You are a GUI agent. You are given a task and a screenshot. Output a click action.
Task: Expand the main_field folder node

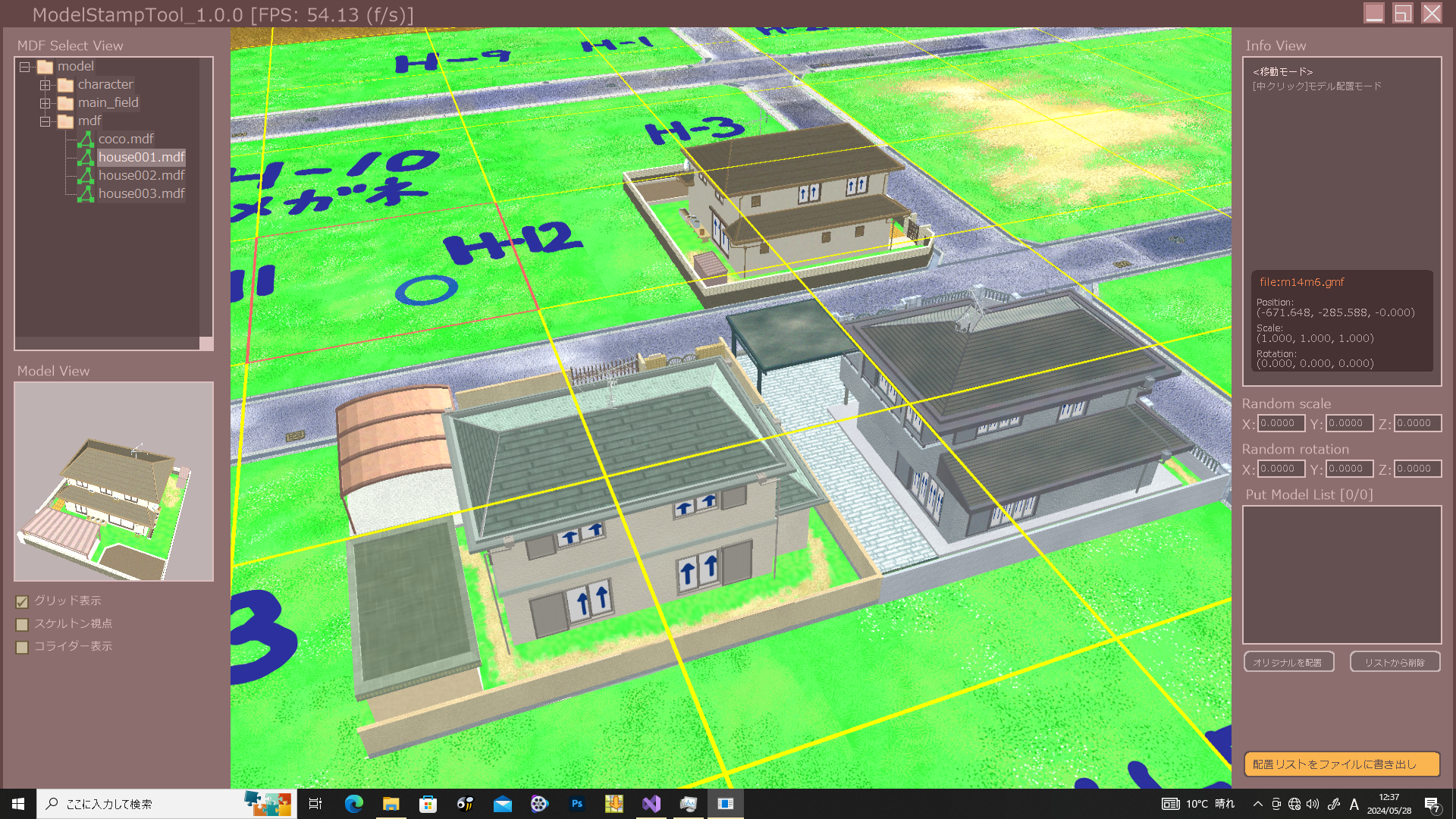click(x=45, y=103)
